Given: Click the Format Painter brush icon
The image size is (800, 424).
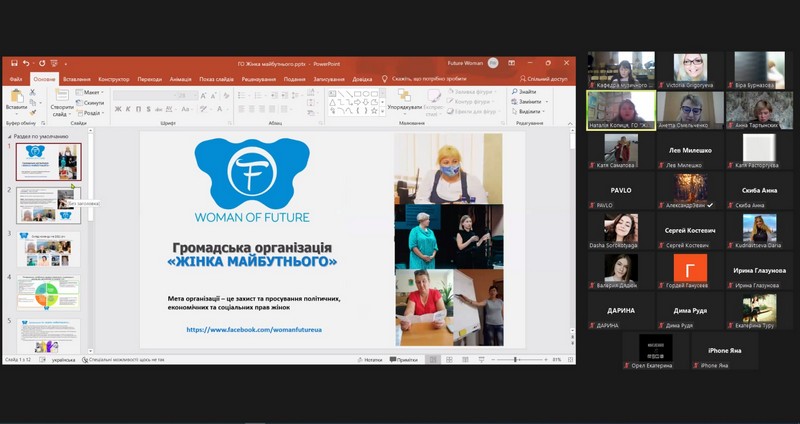Looking at the screenshot, I should click(x=33, y=112).
